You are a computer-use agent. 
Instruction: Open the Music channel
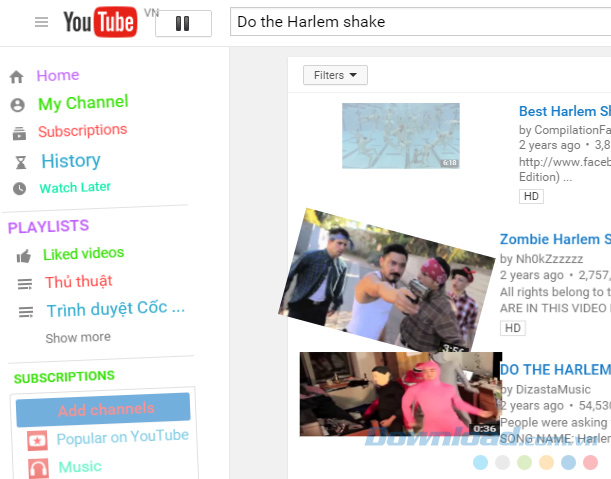(80, 467)
